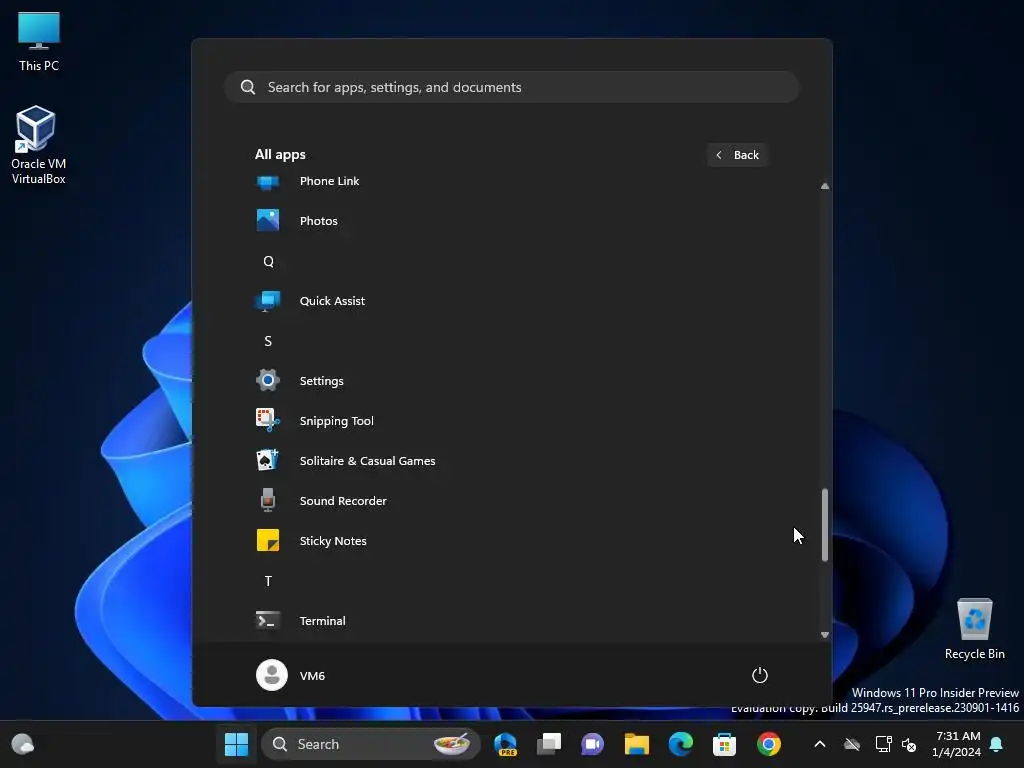This screenshot has height=768, width=1024.
Task: Open the Solitaire & Casual Games icon
Action: (268, 460)
